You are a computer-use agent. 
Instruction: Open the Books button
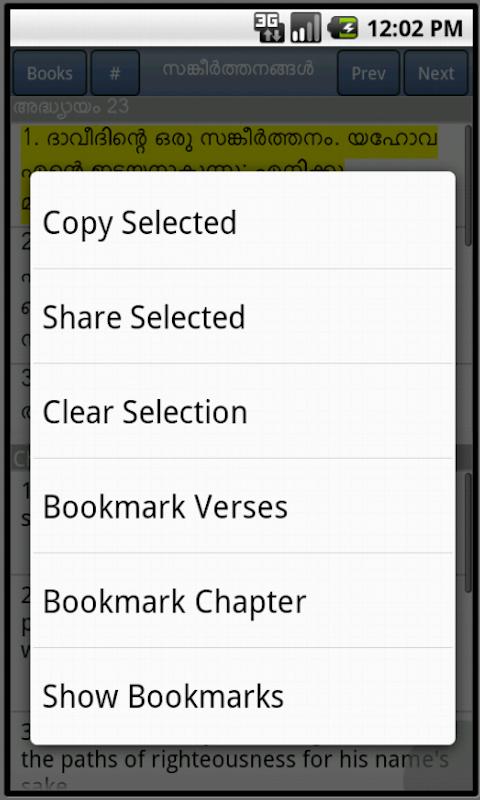pyautogui.click(x=49, y=73)
